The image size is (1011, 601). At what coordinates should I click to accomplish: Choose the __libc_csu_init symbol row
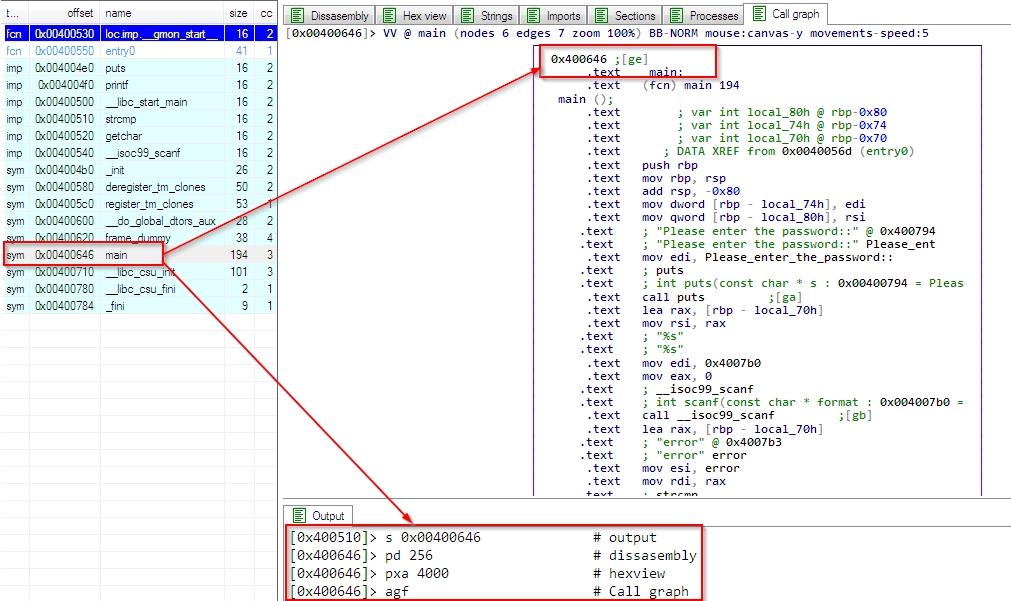click(x=139, y=271)
